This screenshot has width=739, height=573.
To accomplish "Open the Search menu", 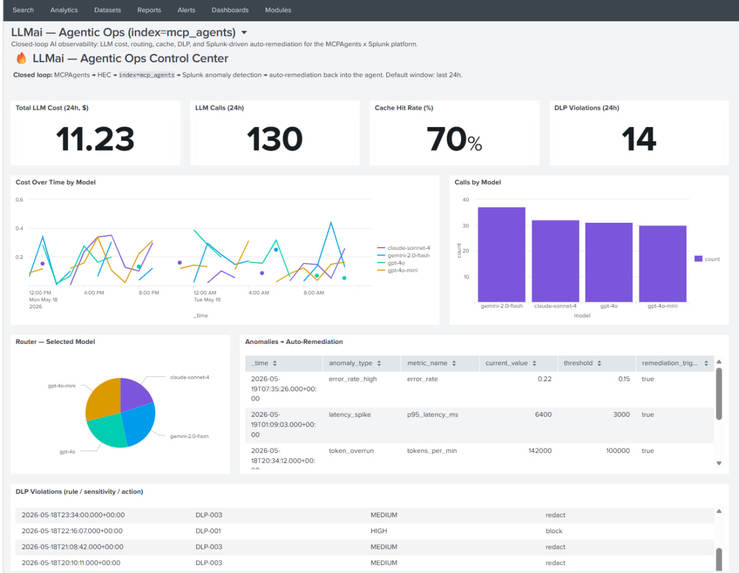I will (x=23, y=10).
